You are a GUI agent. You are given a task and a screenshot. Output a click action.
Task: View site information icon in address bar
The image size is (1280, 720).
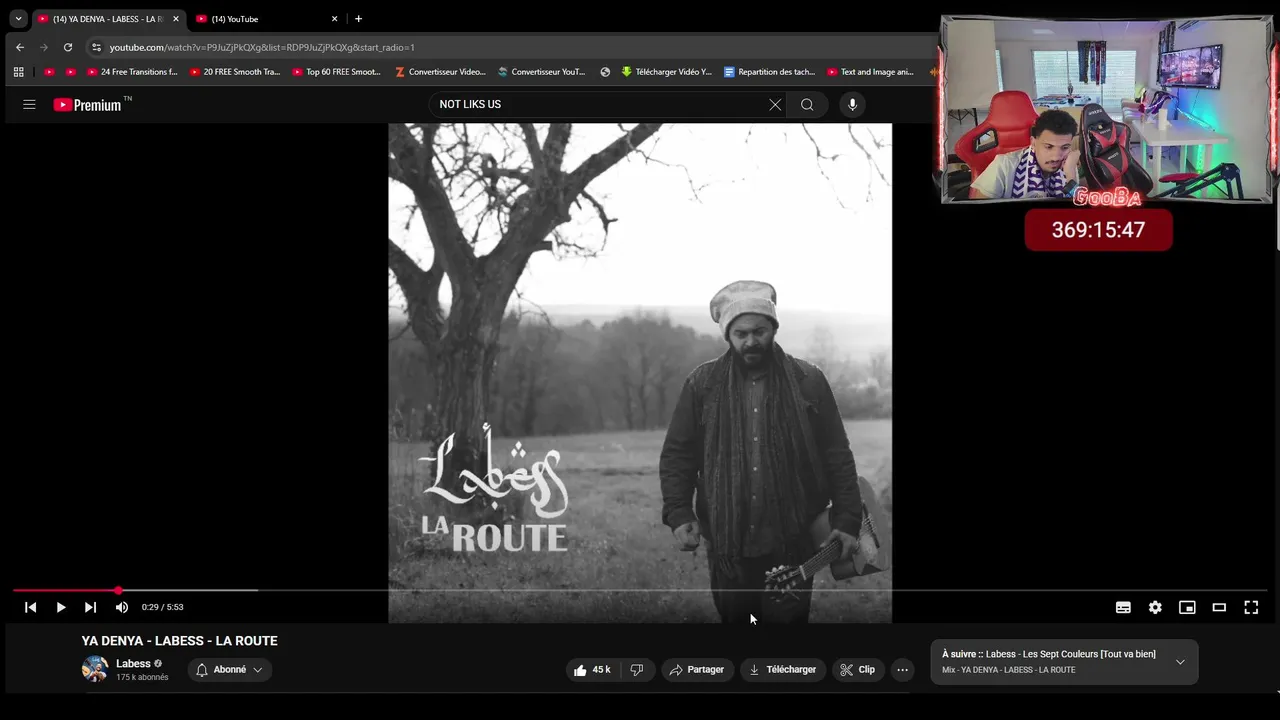96,47
